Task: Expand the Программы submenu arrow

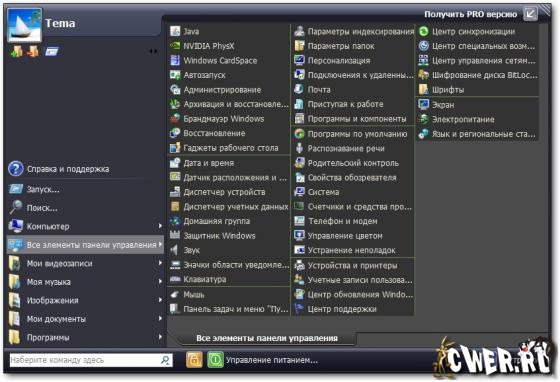Action: pos(160,337)
